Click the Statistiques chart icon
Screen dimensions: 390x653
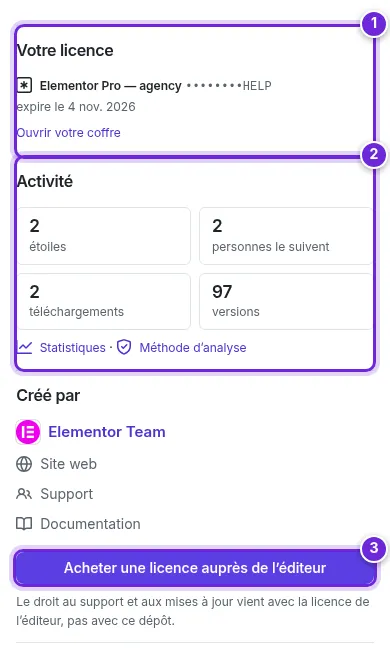tap(25, 347)
